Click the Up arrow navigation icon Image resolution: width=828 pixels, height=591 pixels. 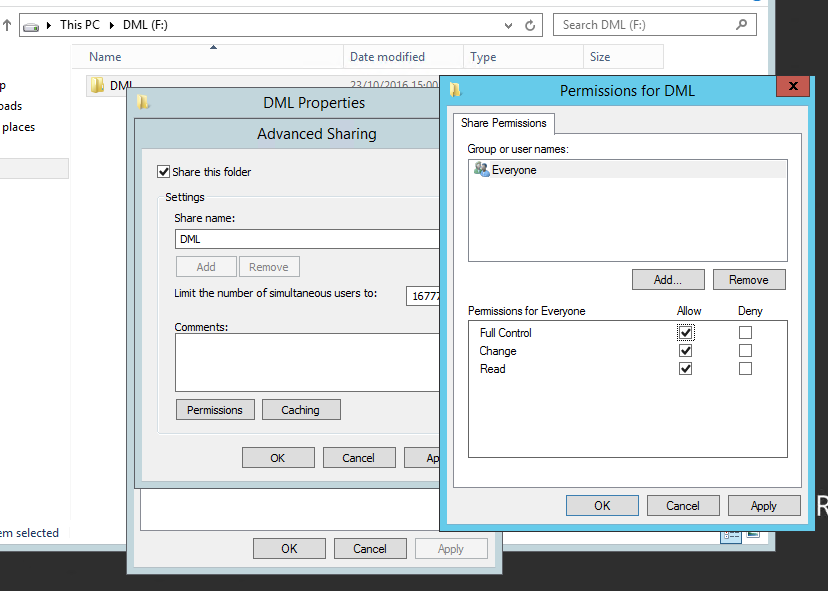[x=7, y=25]
